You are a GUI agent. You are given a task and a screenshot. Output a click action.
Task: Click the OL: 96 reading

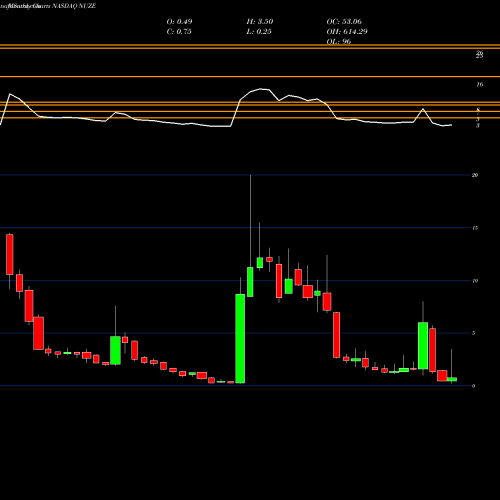coord(339,41)
